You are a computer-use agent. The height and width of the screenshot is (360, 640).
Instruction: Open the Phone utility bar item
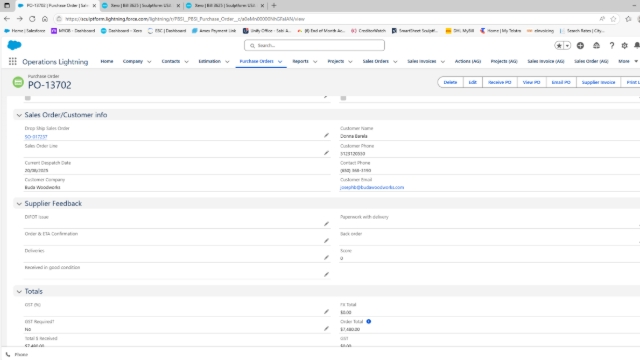(x=17, y=354)
